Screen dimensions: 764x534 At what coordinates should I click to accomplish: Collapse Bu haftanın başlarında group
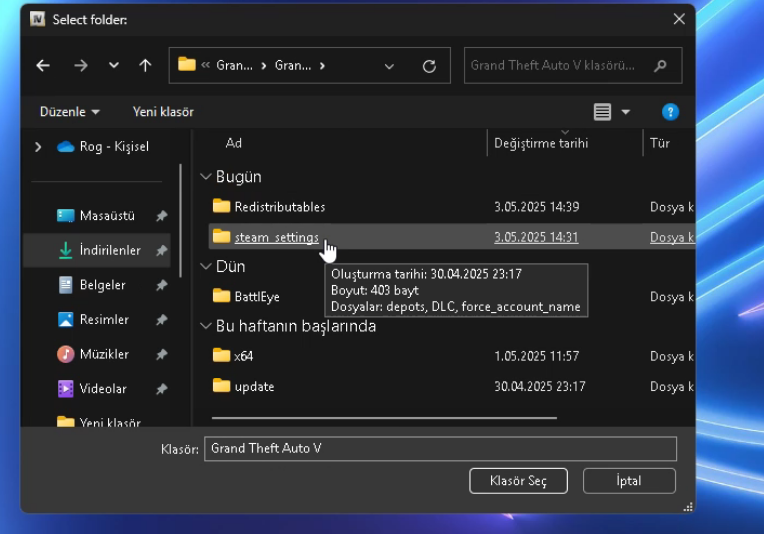click(x=206, y=326)
